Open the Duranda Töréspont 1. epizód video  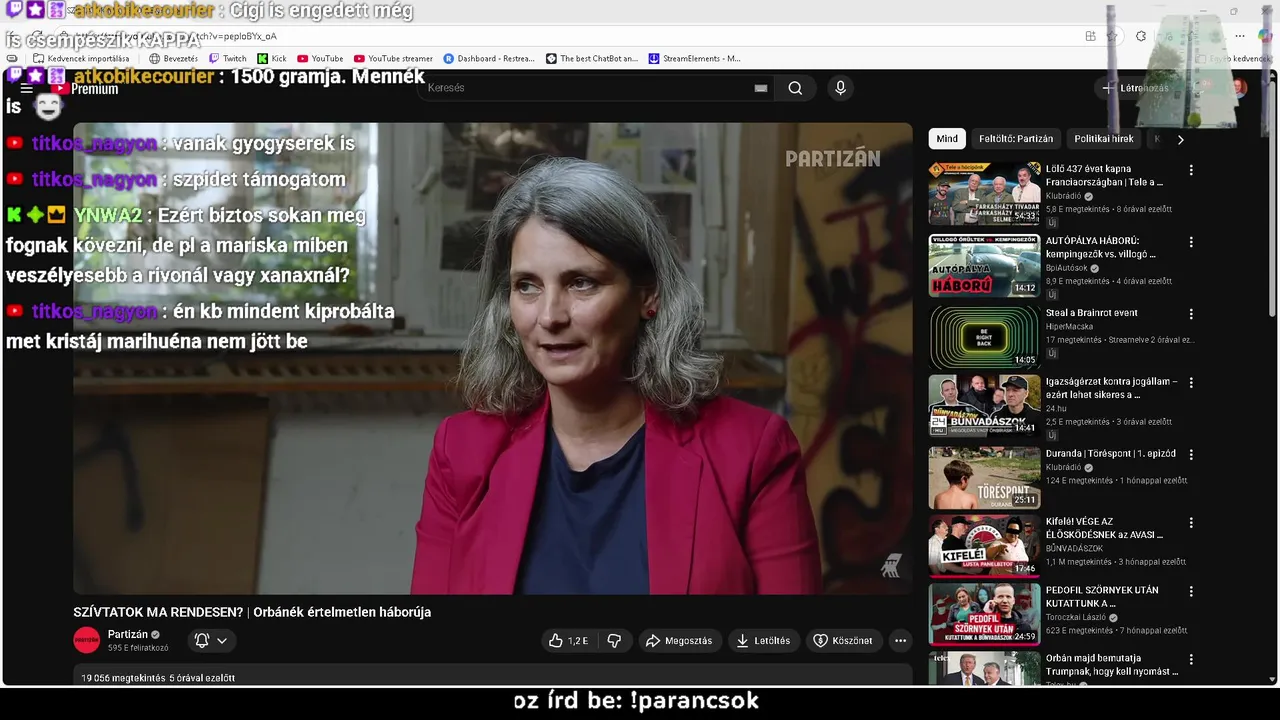pyautogui.click(x=984, y=477)
